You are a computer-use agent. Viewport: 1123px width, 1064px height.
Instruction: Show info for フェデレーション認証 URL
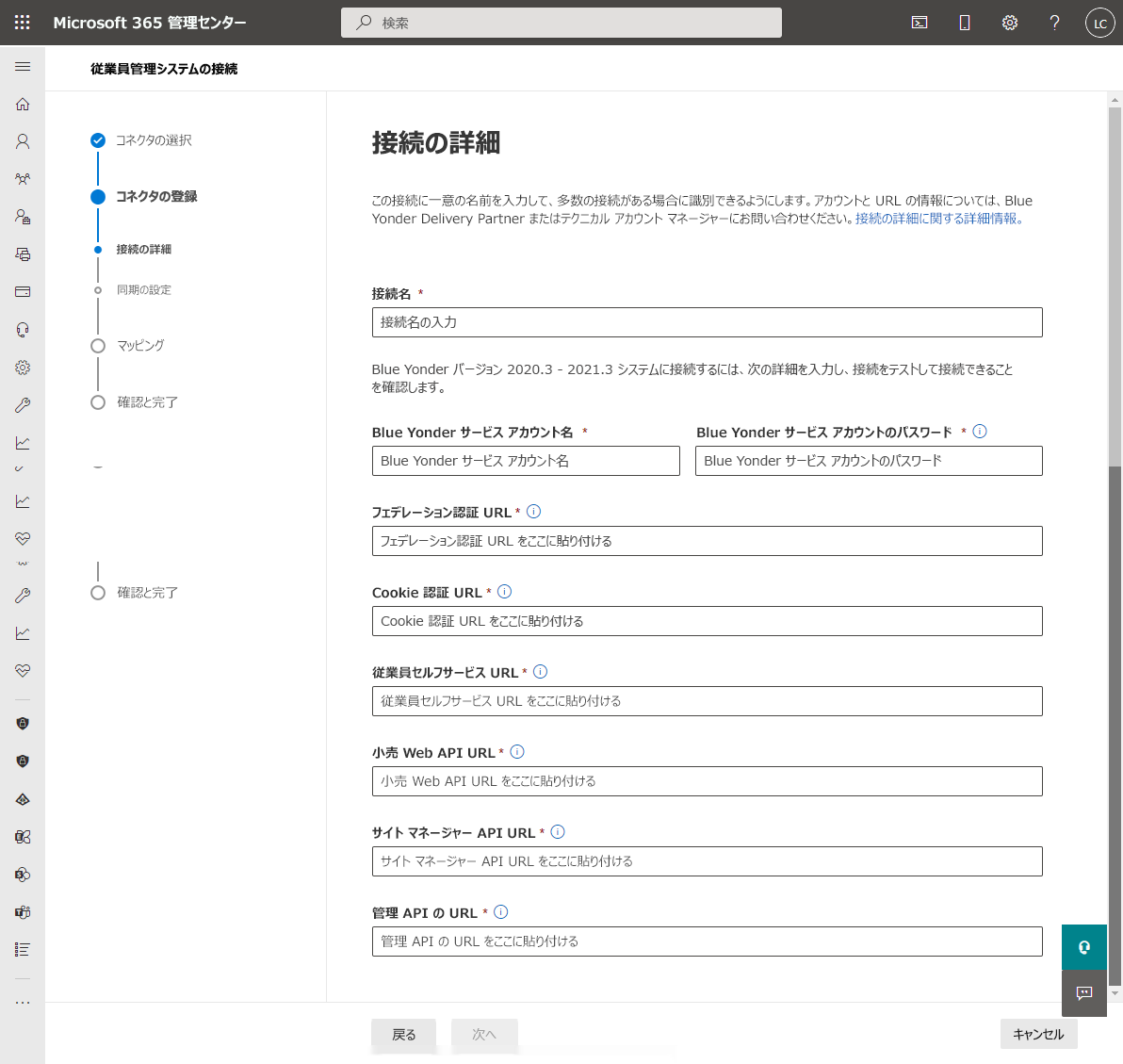pos(533,512)
